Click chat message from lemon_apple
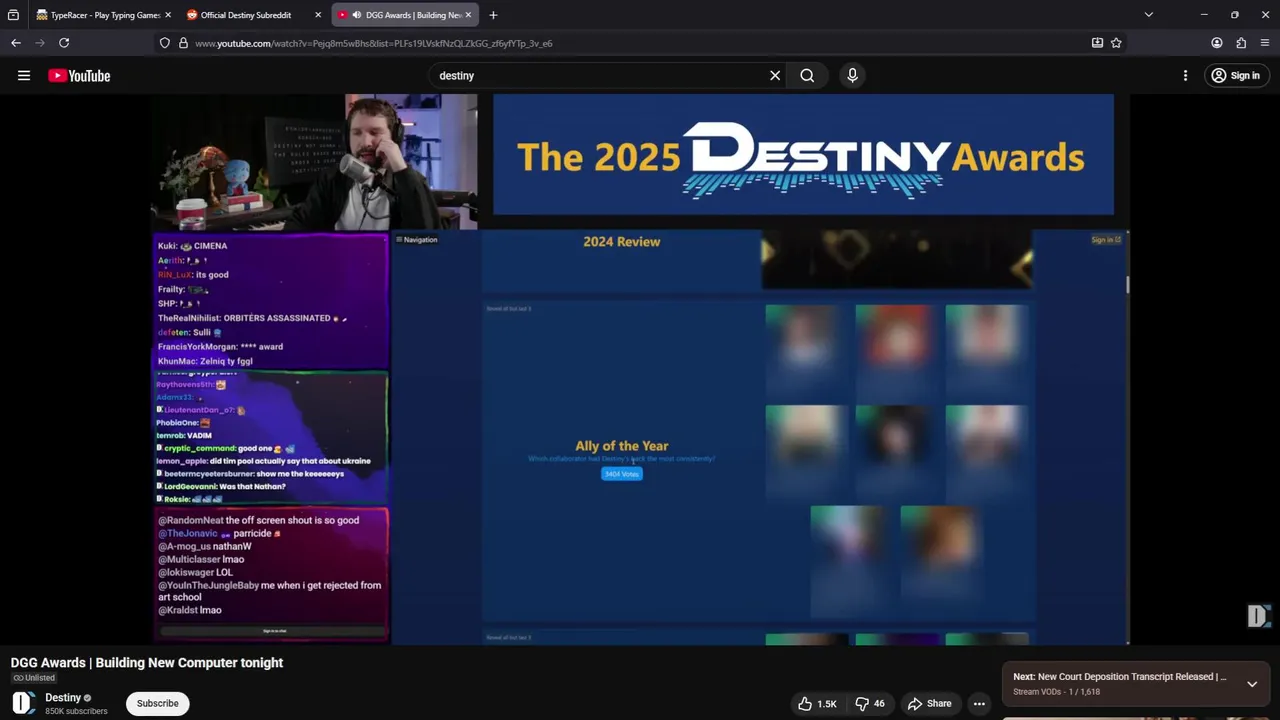The width and height of the screenshot is (1280, 720). 263,461
